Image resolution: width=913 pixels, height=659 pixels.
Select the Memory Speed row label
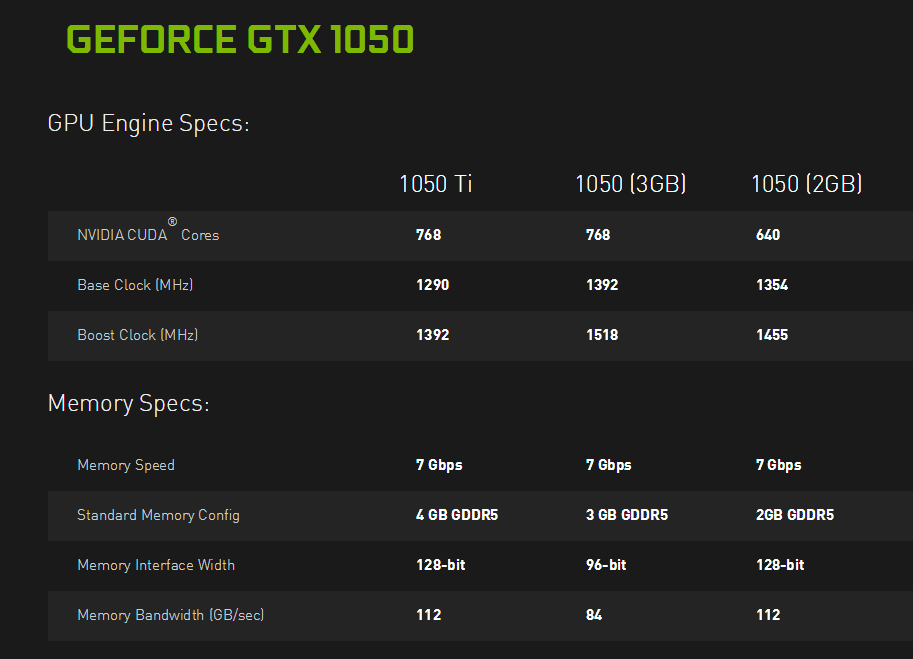click(126, 465)
